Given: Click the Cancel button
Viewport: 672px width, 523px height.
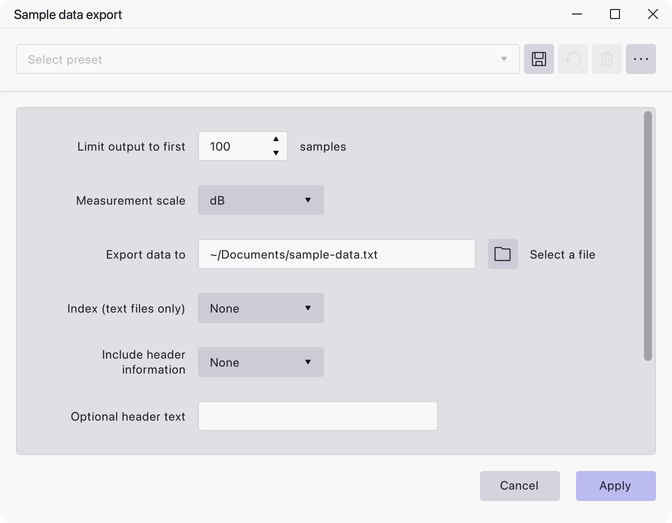Looking at the screenshot, I should (520, 486).
